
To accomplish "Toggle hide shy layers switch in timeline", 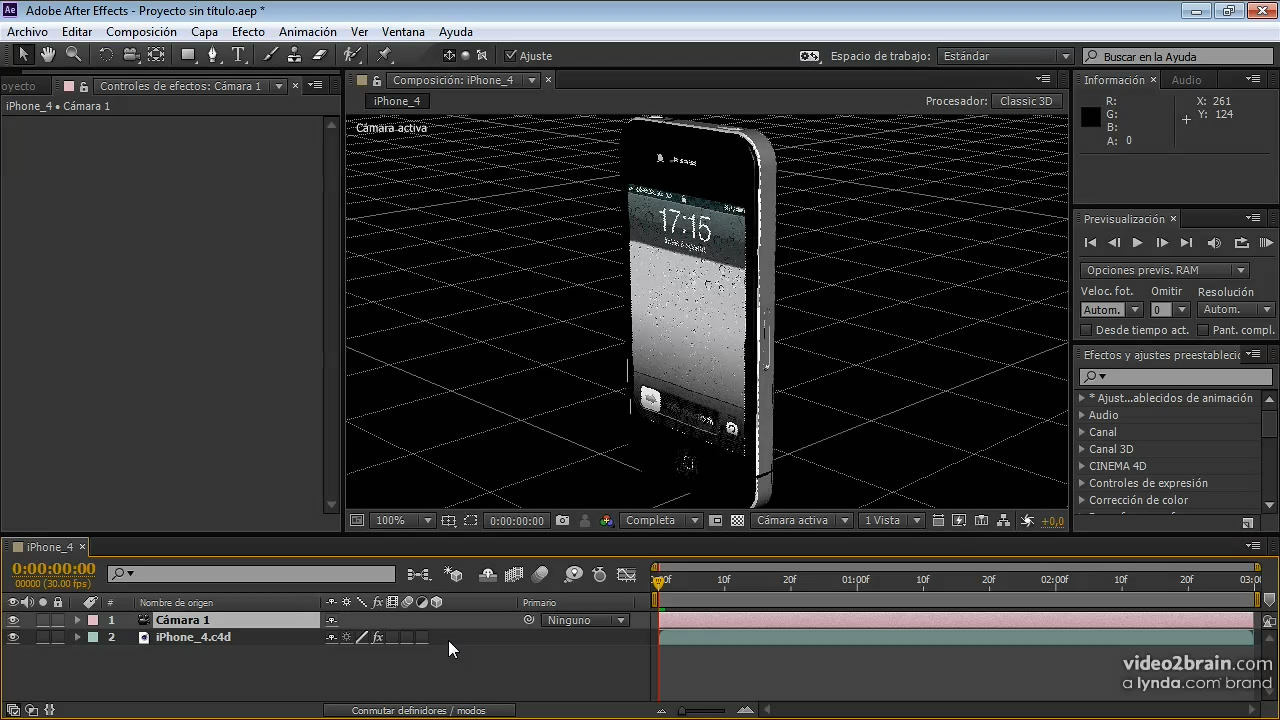I will point(488,575).
